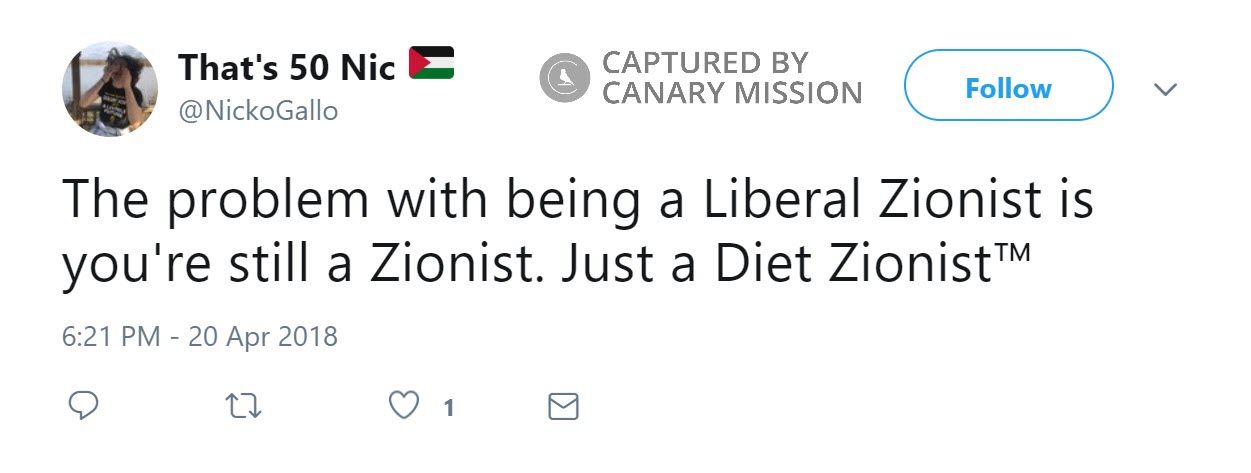Viewport: 1251px width, 473px height.
Task: Like the tweet with the heart icon
Action: tap(403, 406)
